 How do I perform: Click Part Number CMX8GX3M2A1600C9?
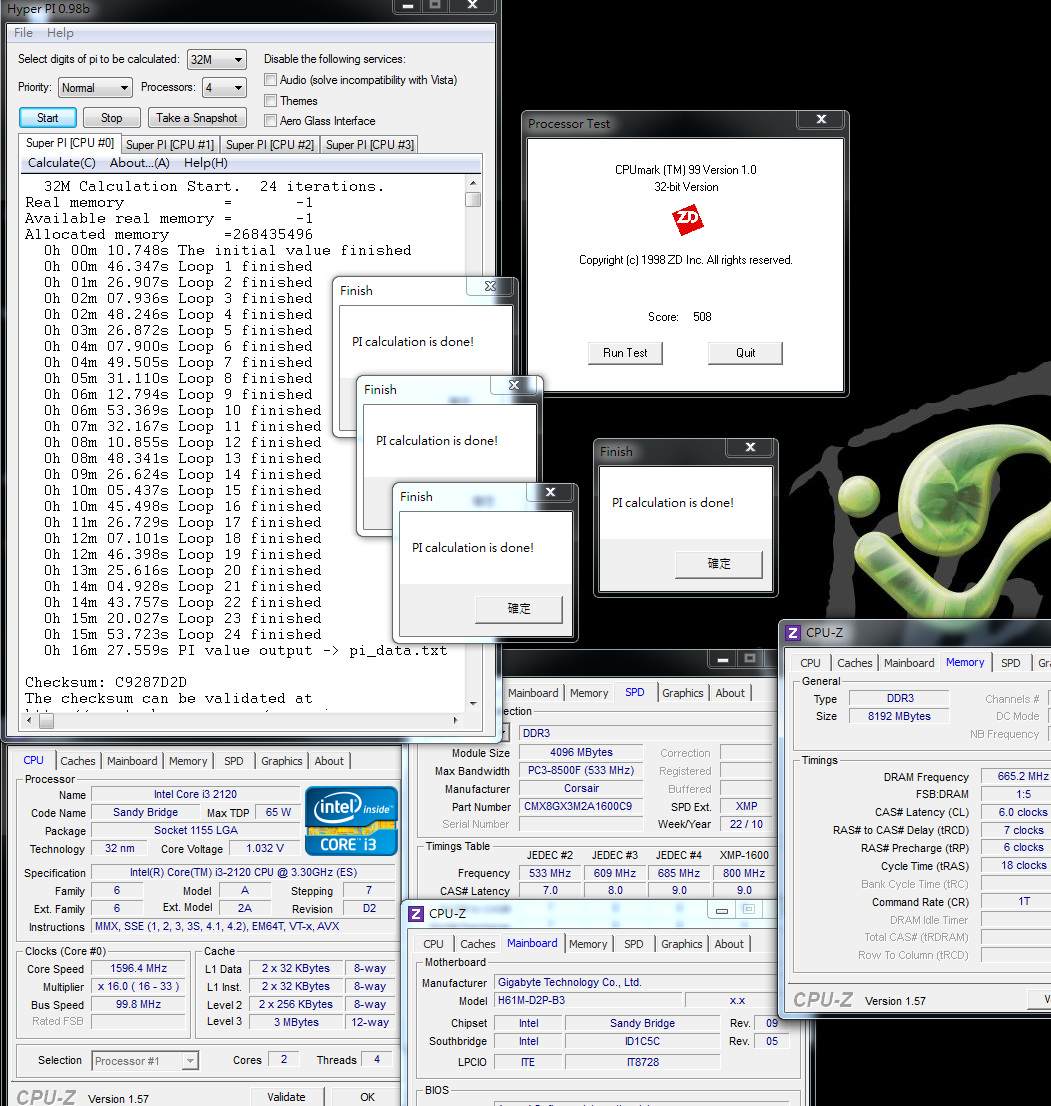(581, 806)
